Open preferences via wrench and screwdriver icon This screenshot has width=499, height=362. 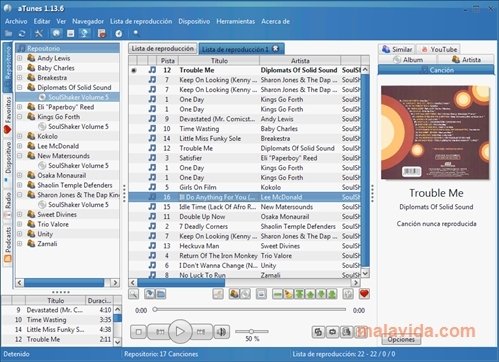(x=39, y=33)
